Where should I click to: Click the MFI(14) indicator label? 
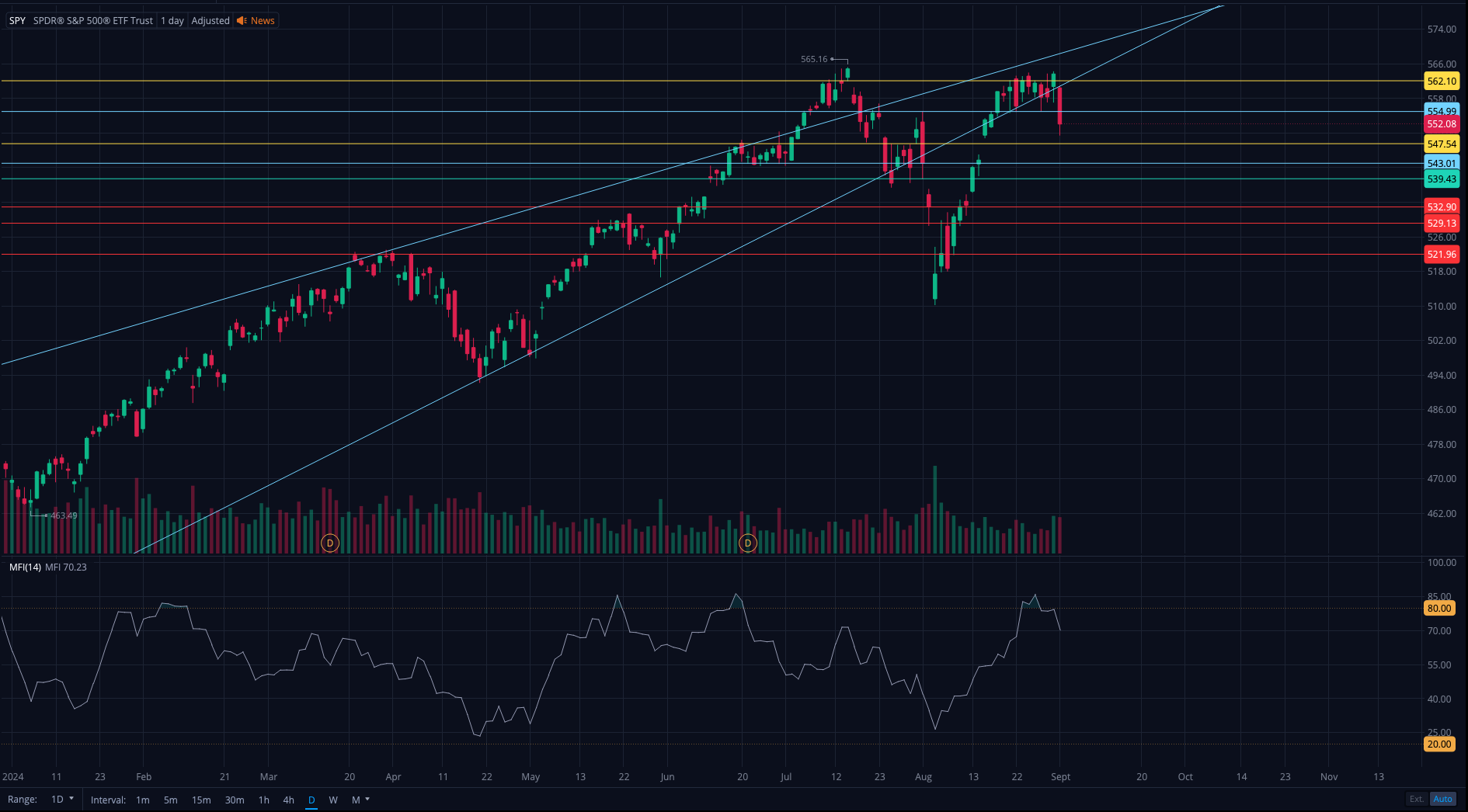pyautogui.click(x=25, y=567)
